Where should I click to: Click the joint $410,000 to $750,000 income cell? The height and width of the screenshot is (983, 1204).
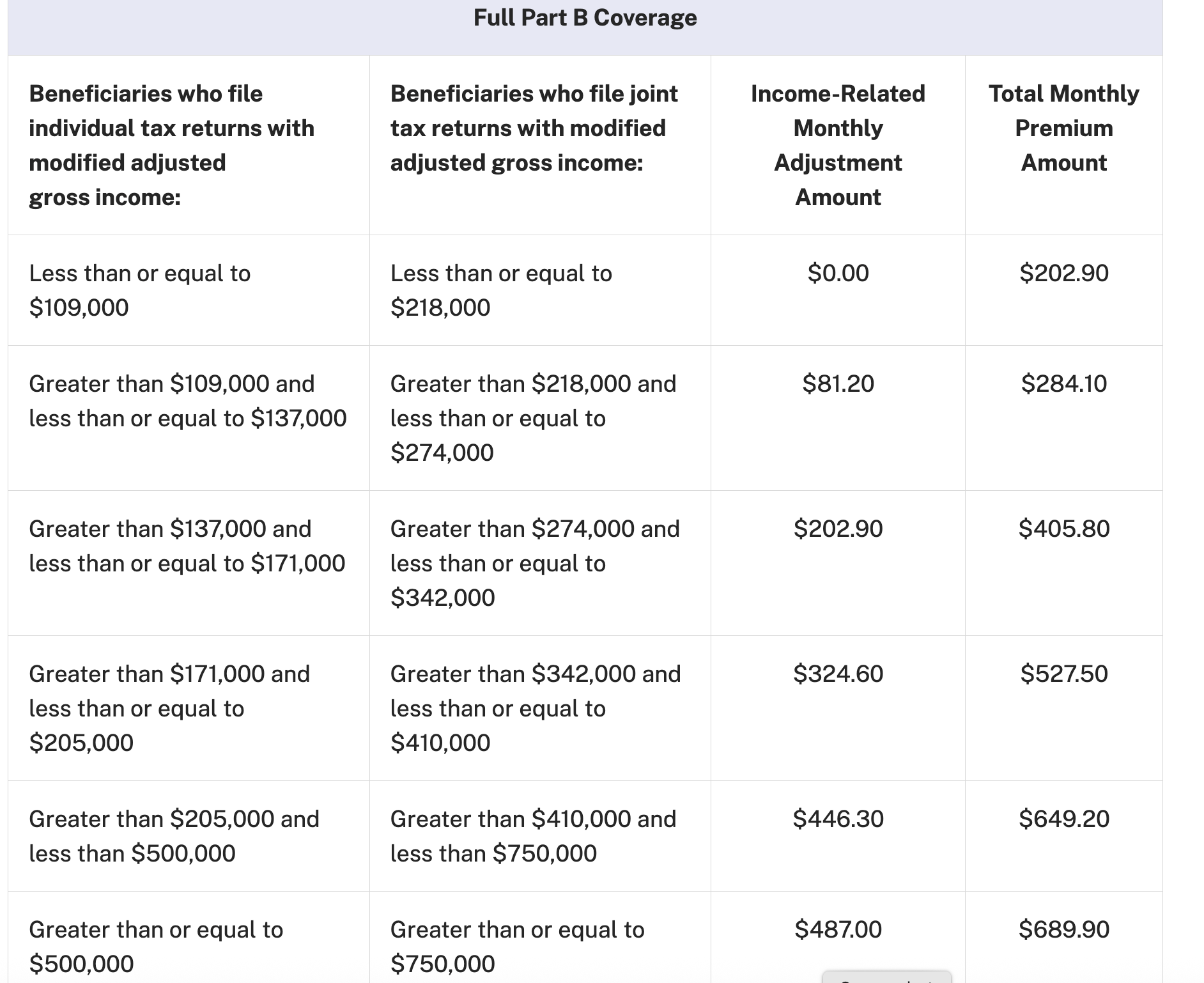click(x=533, y=836)
